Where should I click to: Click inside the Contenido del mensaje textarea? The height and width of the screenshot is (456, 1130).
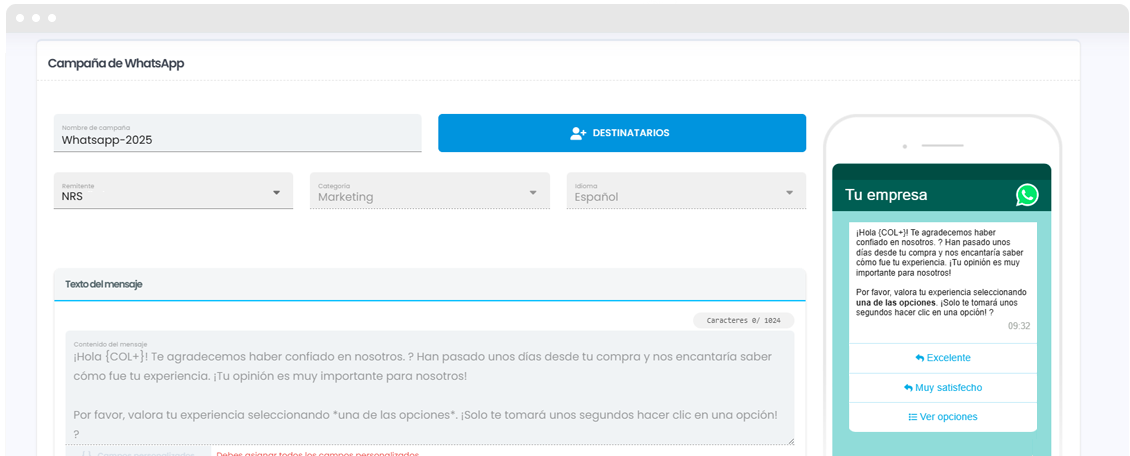pos(430,388)
